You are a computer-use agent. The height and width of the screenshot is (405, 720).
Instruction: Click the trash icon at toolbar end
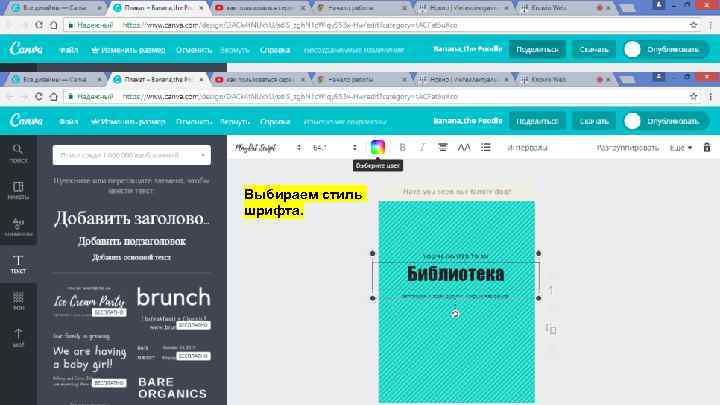(707, 147)
